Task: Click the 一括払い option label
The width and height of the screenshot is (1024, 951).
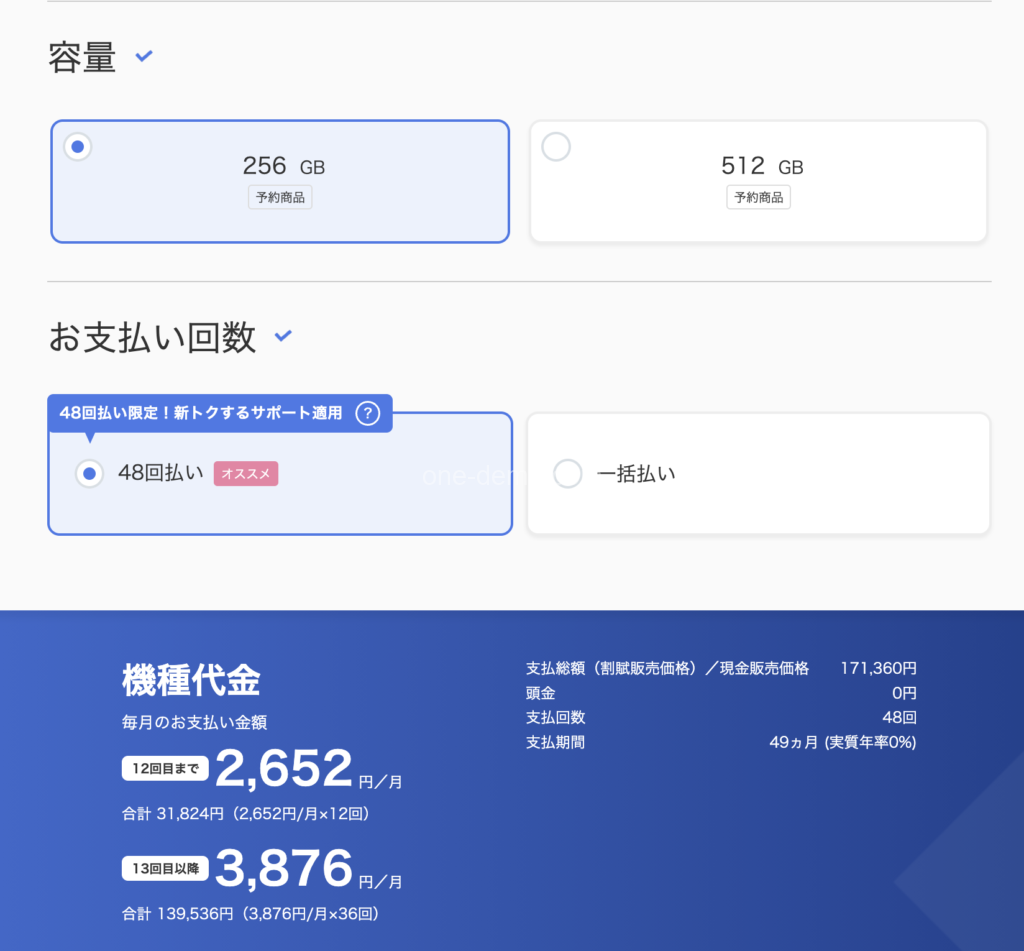Action: 636,474
